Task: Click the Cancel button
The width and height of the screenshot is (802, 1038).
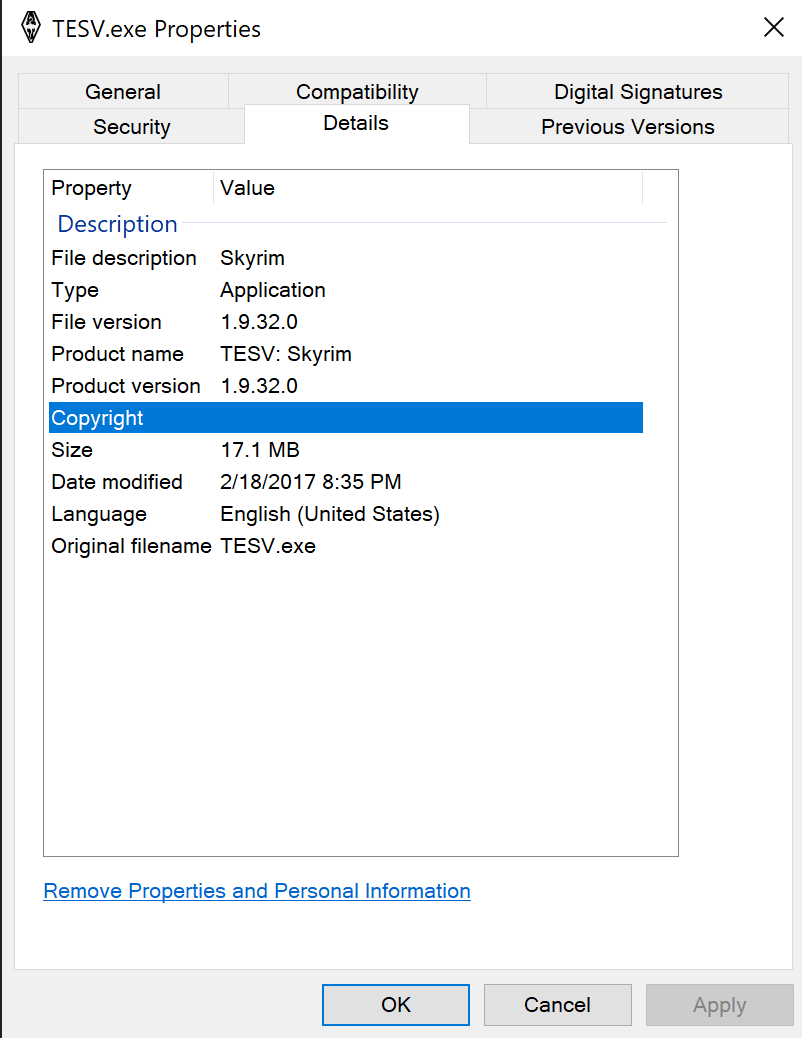Action: click(x=558, y=1005)
